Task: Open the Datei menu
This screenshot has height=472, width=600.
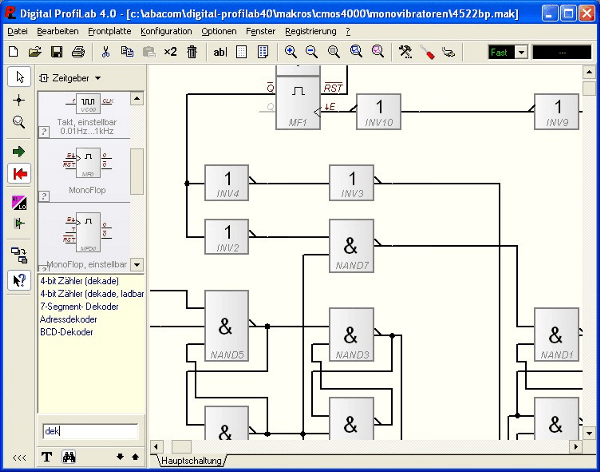Action: [x=18, y=31]
